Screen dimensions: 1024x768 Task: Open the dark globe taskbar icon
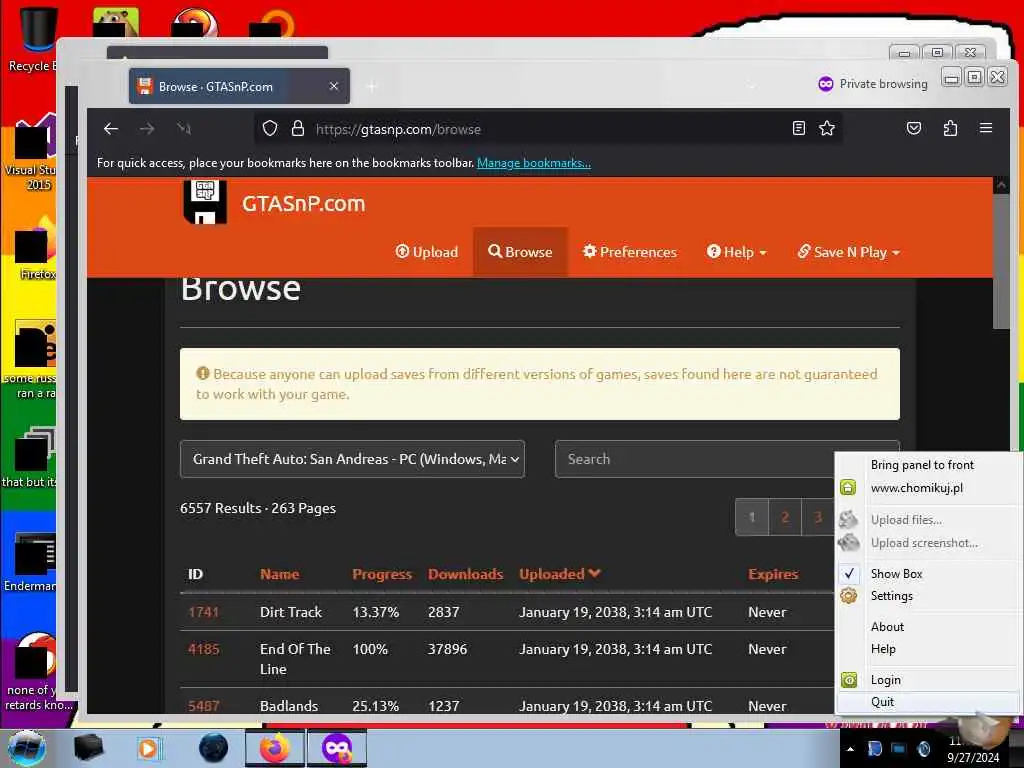coord(214,748)
